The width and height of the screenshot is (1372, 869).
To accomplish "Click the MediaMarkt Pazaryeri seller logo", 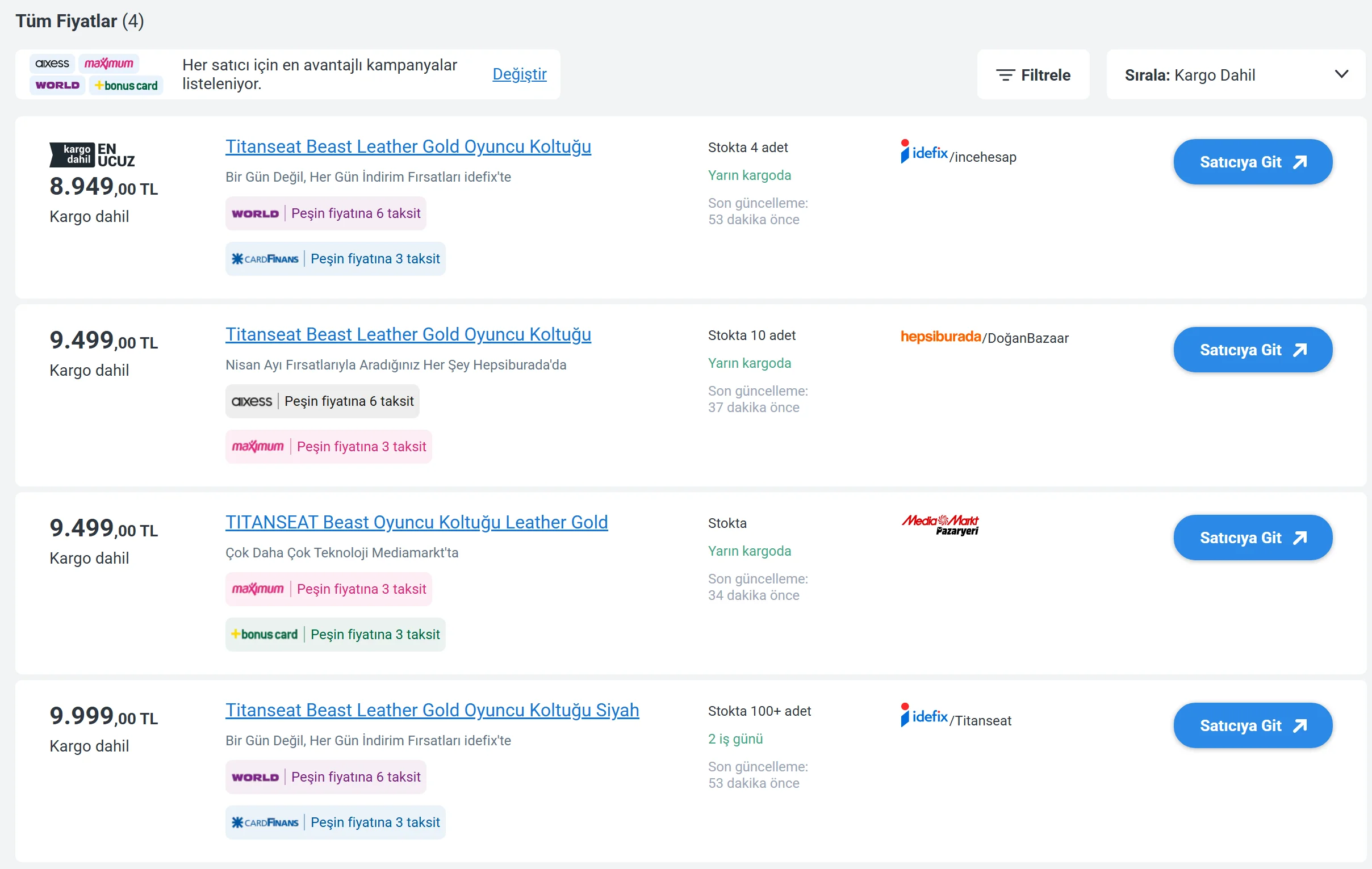I will 940,524.
